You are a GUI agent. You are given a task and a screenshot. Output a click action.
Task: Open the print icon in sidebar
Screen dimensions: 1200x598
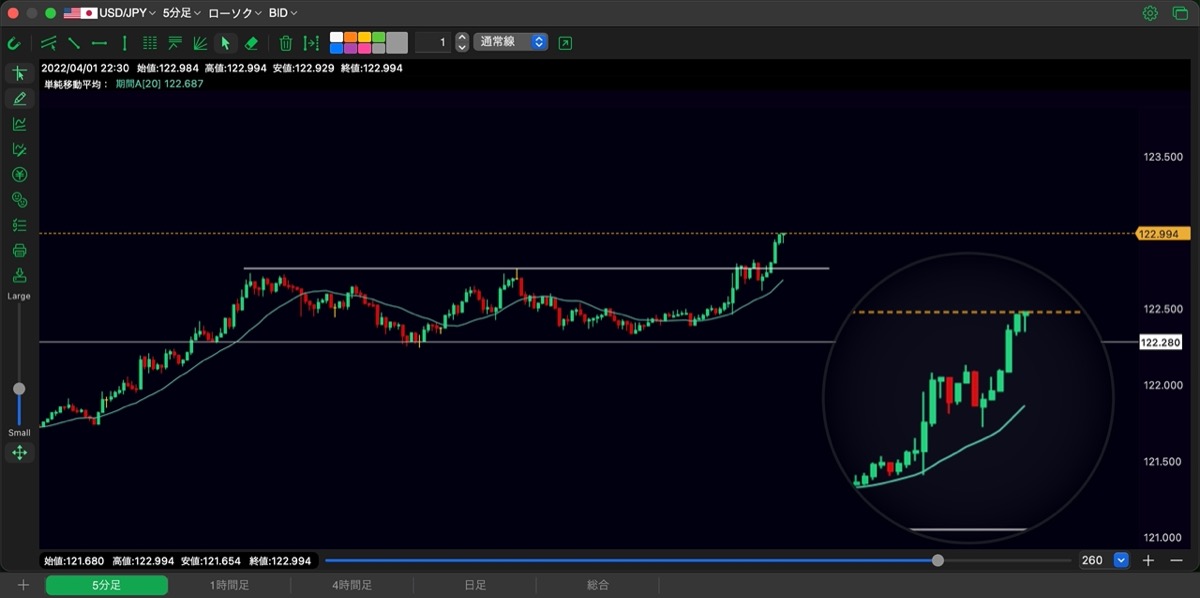click(19, 250)
